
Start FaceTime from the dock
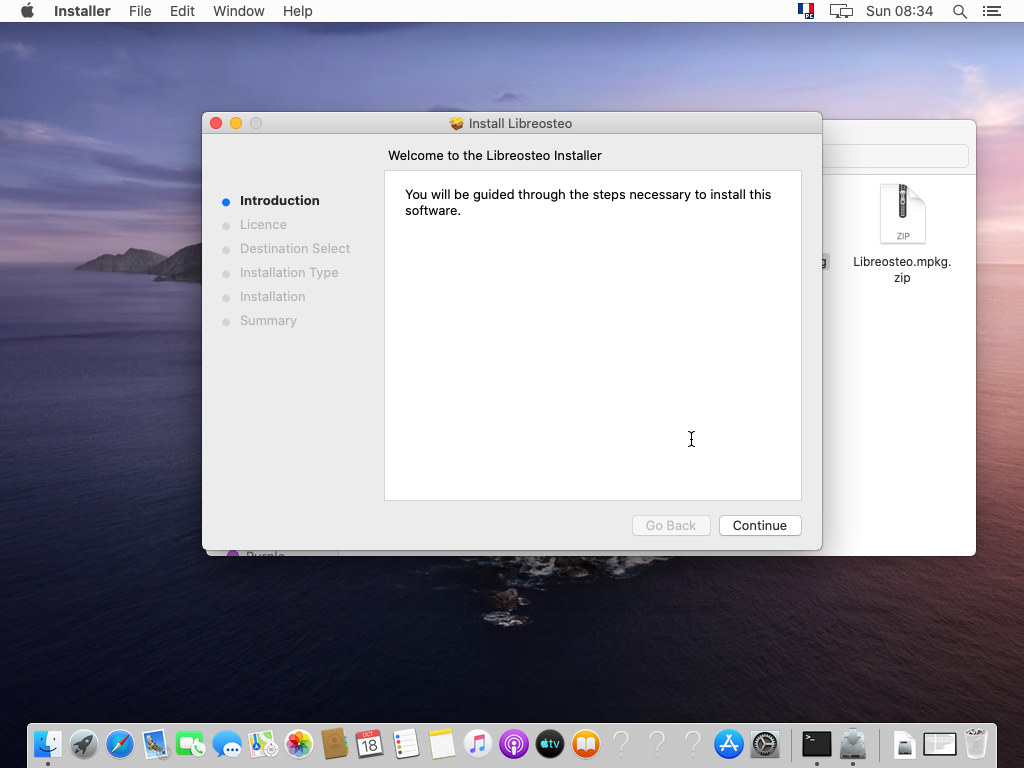point(191,744)
